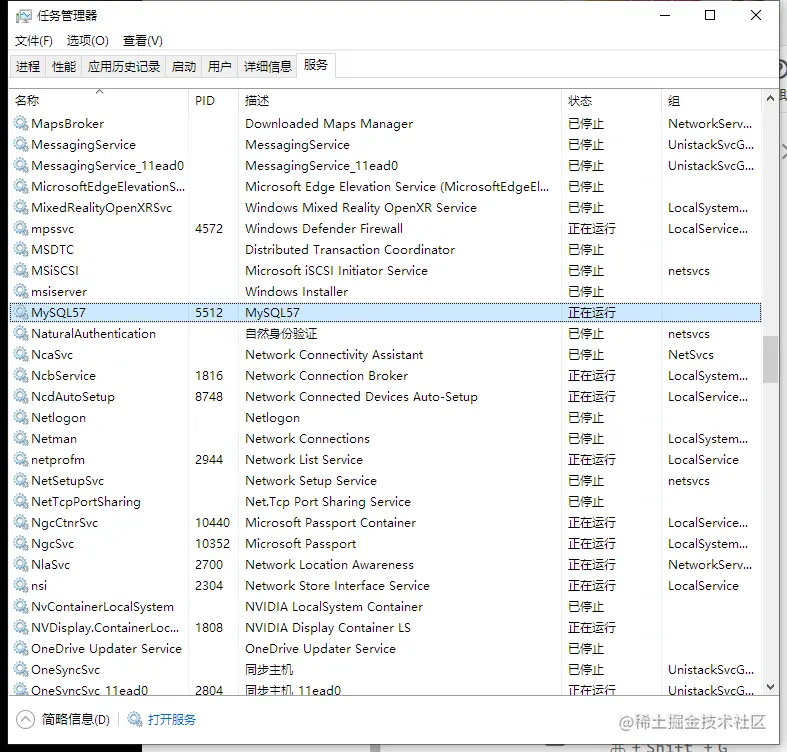Click the service icon beside msiserver
Screen dimensions: 787x752
[21, 292]
